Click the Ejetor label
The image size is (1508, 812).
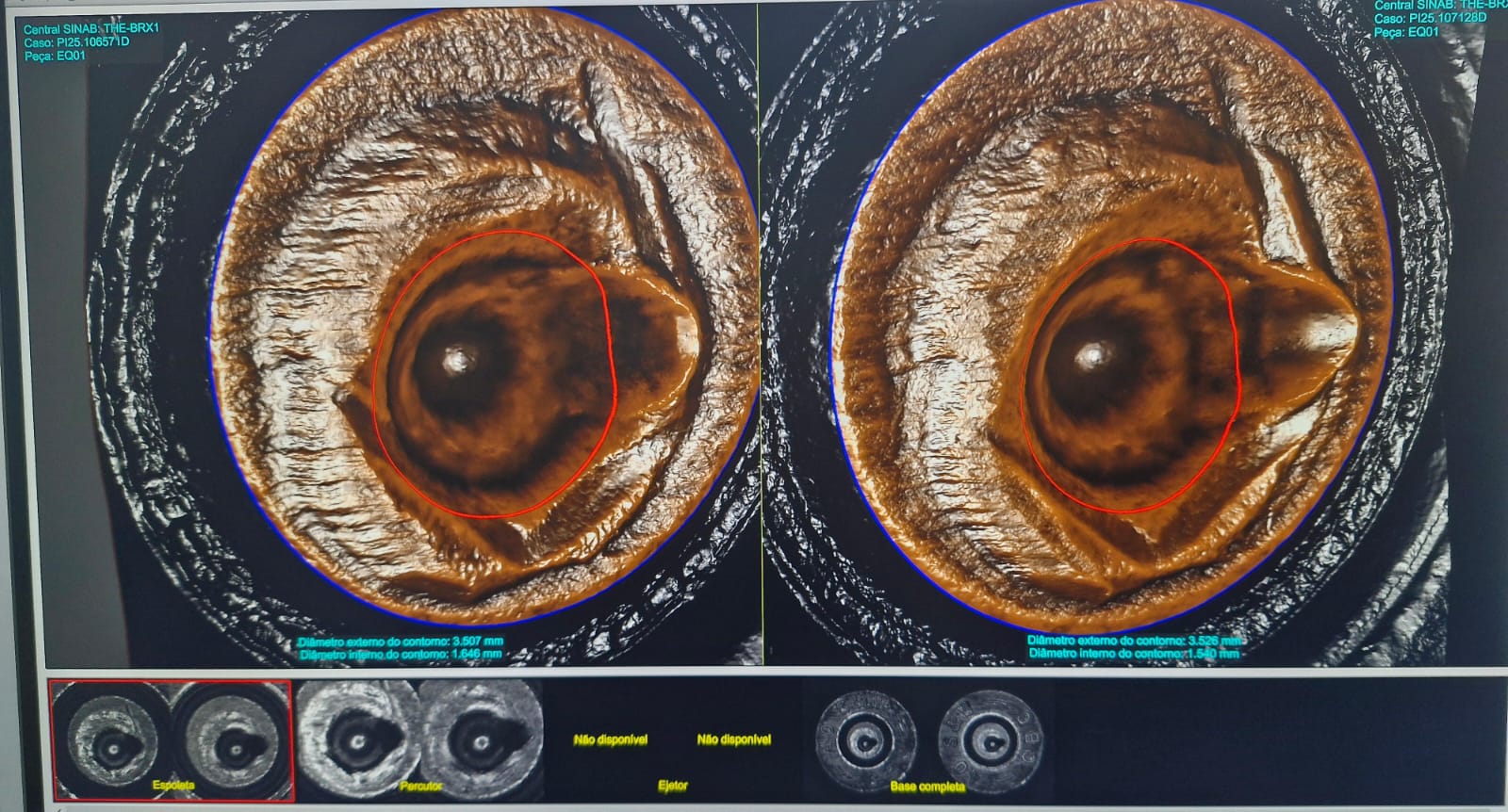click(x=672, y=786)
